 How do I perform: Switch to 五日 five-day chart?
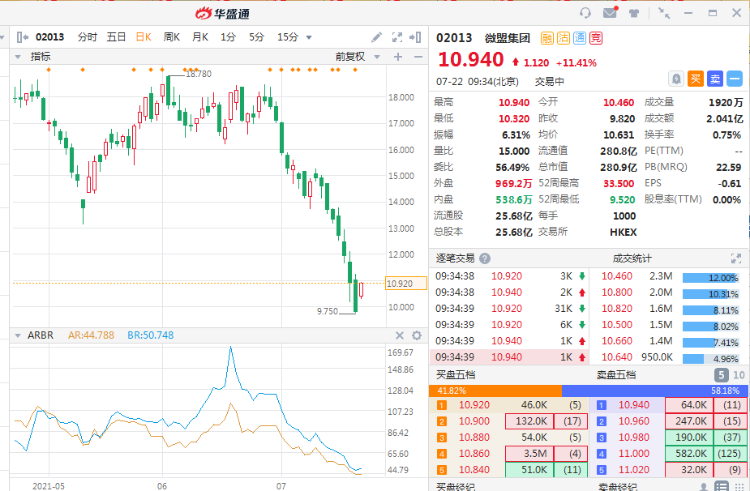coord(116,37)
